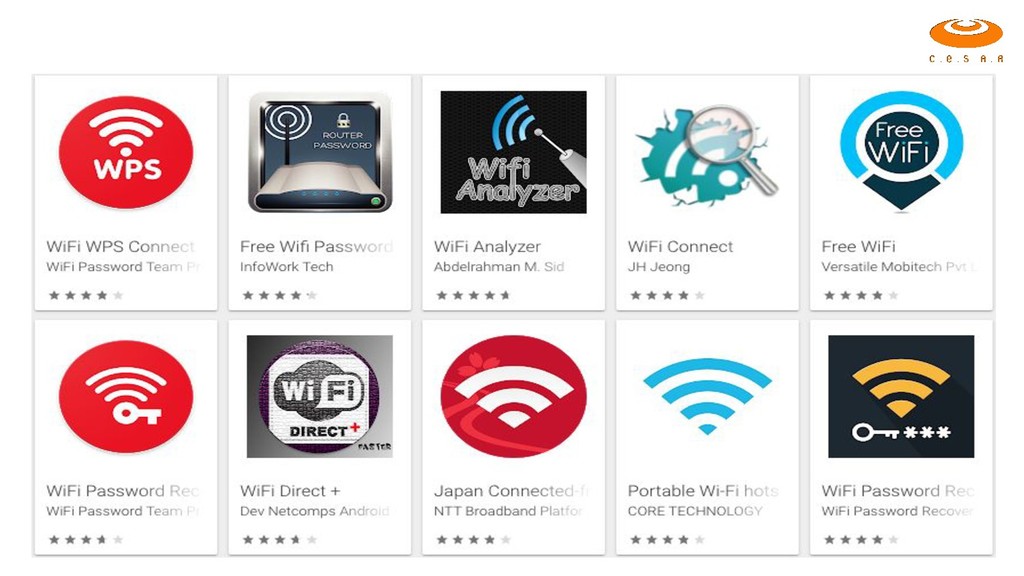1024x576 pixels.
Task: Open the Versatile Mobitech developer link
Action: tap(899, 266)
